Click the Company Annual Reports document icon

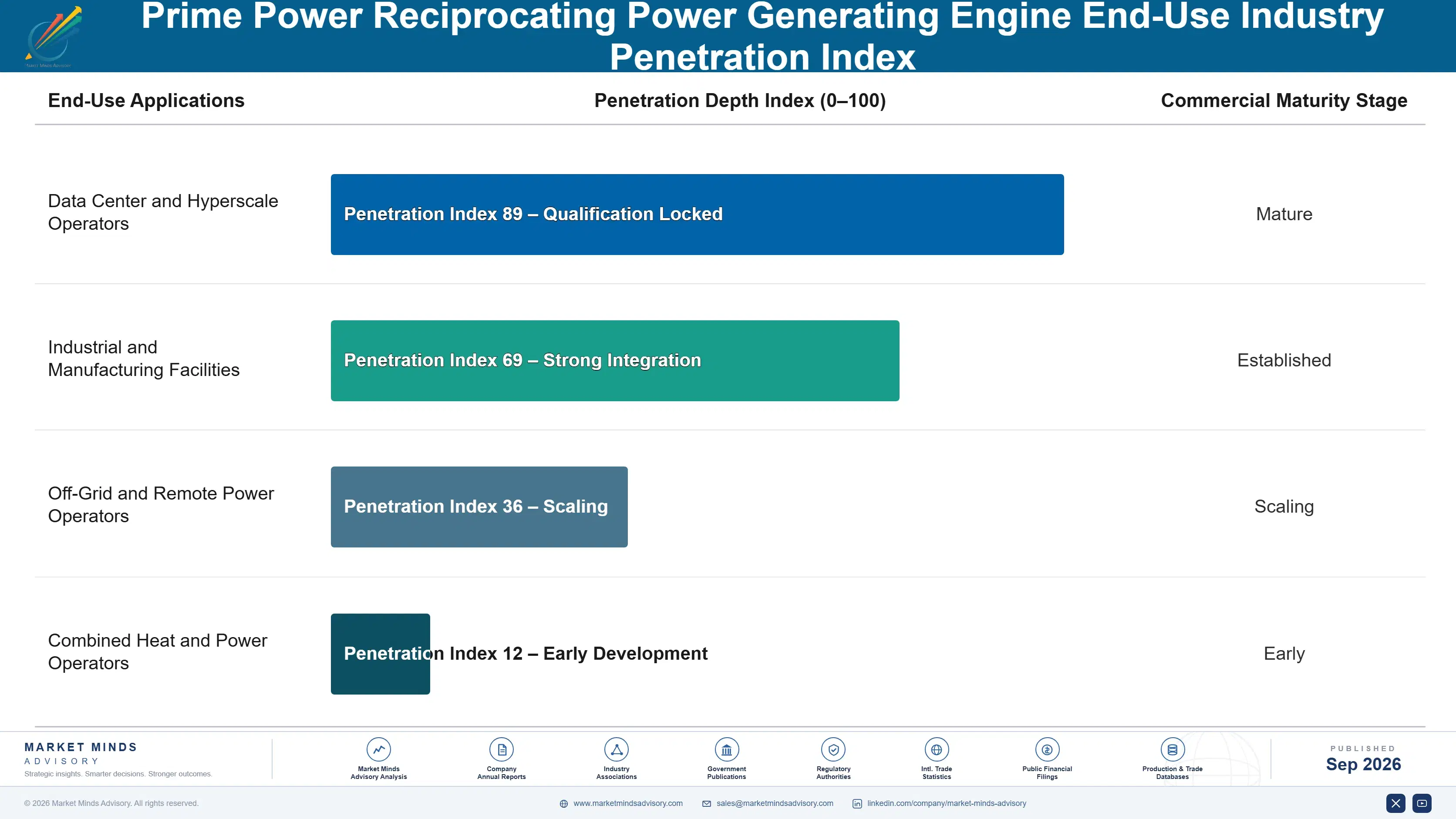coord(501,749)
